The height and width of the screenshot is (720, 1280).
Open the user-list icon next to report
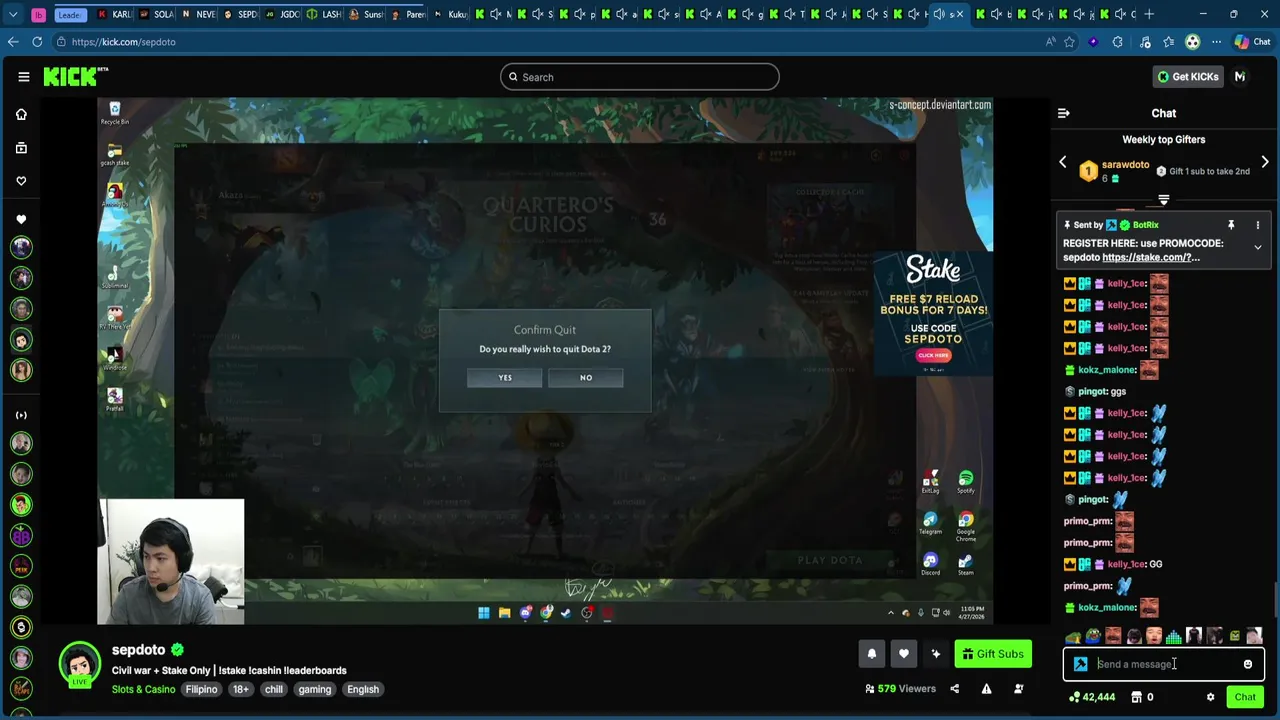click(x=1018, y=689)
